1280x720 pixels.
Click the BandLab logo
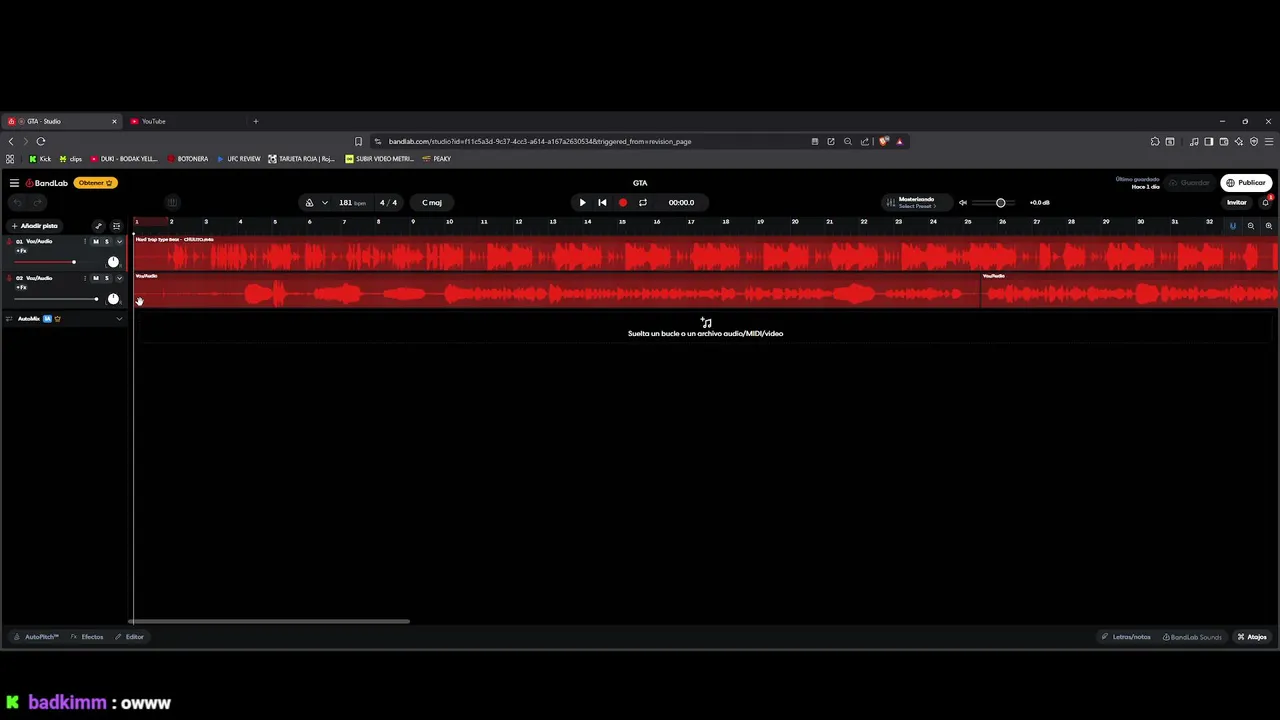pos(47,183)
